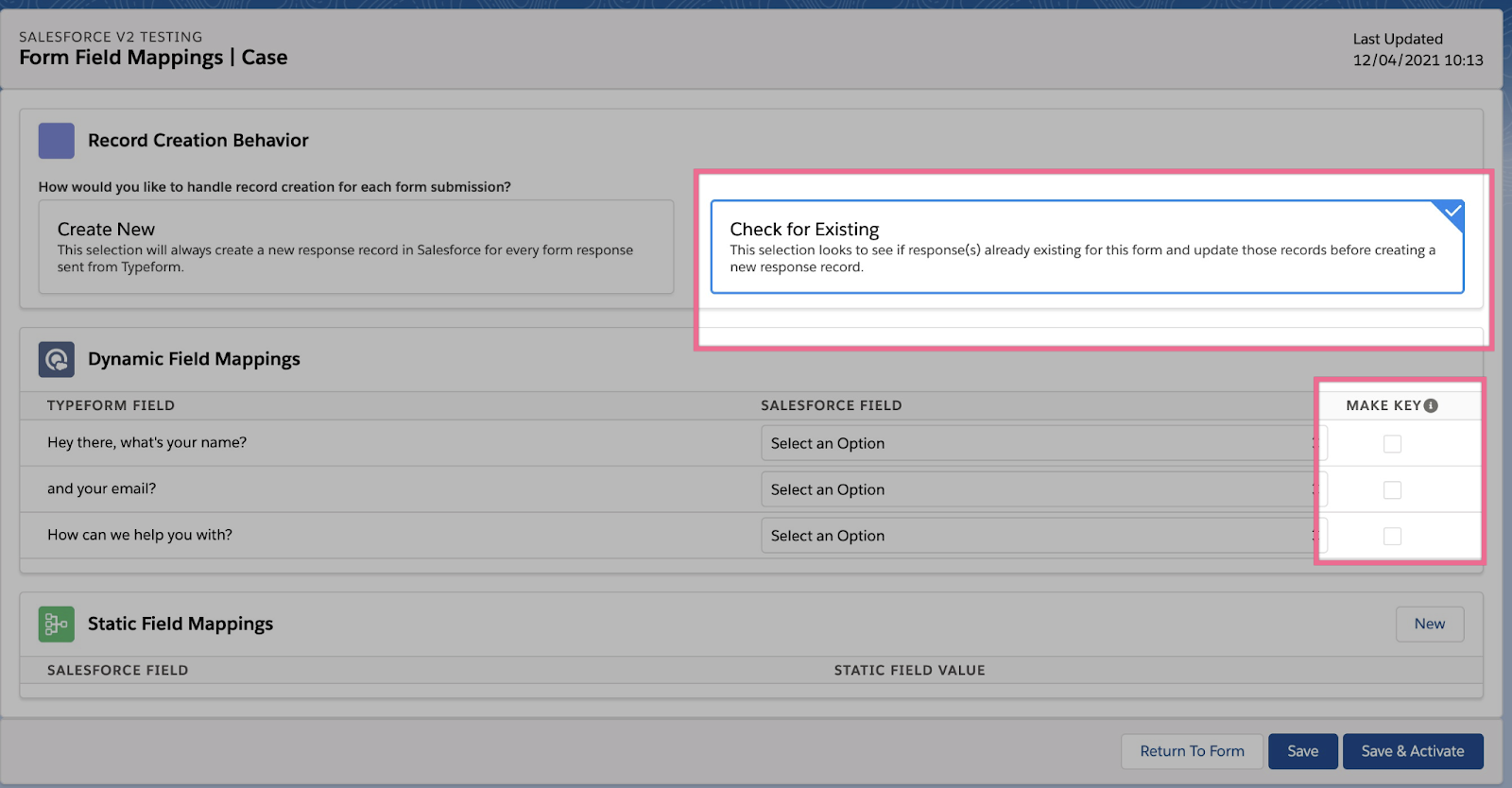This screenshot has height=788, width=1512.
Task: Click the SALESFORCE V2 TESTING label
Action: coord(111,37)
